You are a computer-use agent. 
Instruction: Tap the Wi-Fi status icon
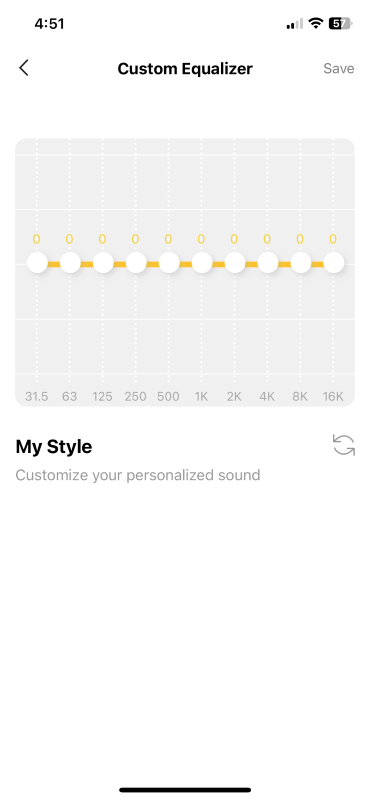(316, 23)
